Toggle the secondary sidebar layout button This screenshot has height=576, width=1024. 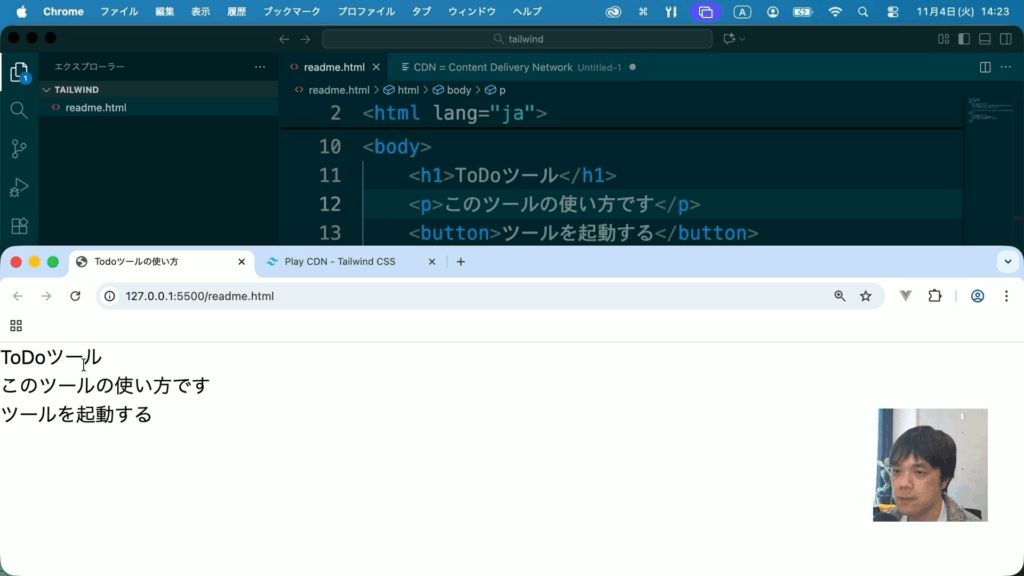point(1006,39)
